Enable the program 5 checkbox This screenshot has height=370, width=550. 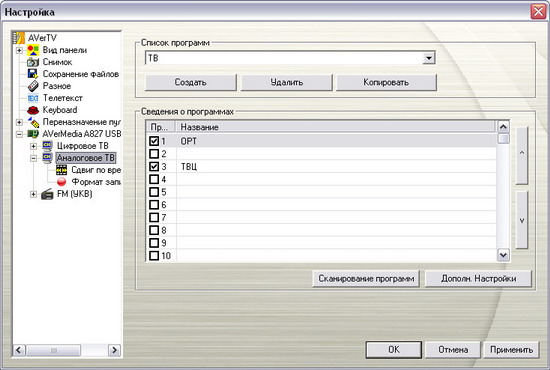[x=154, y=192]
